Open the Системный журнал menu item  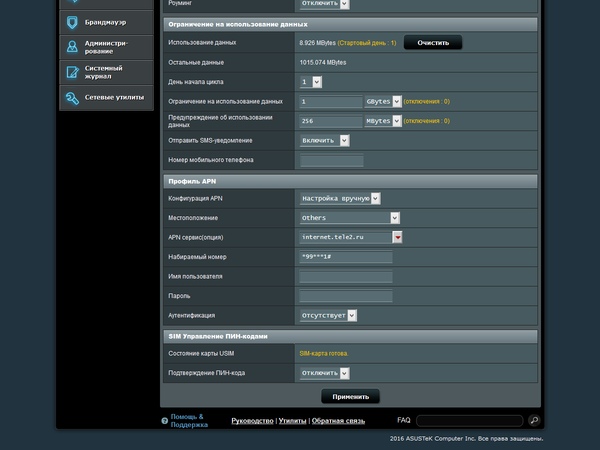coord(106,72)
